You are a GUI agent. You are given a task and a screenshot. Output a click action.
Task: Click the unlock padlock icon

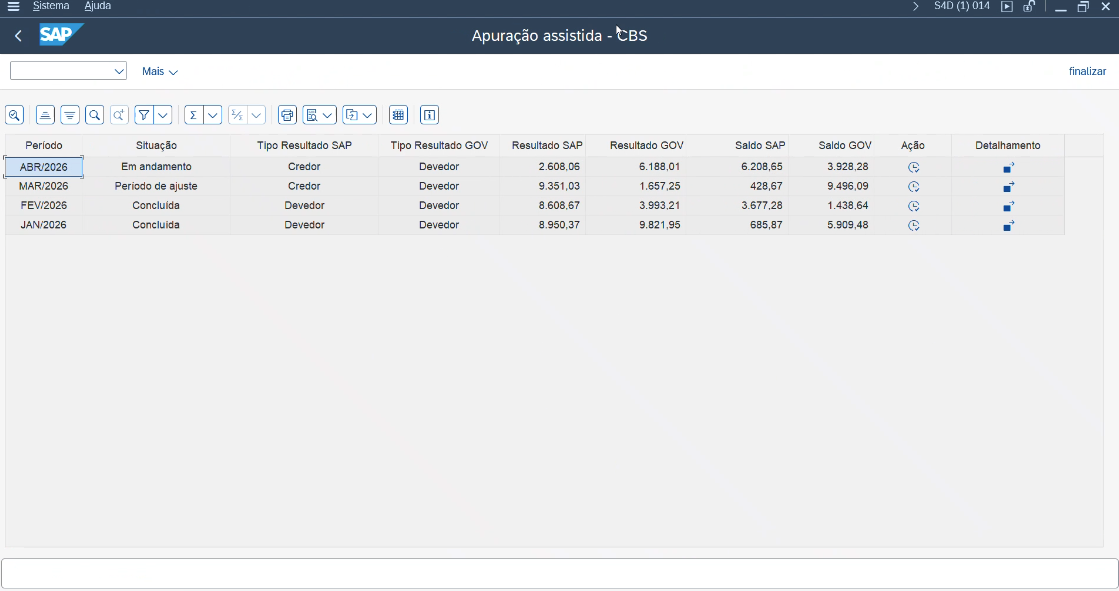(1028, 6)
